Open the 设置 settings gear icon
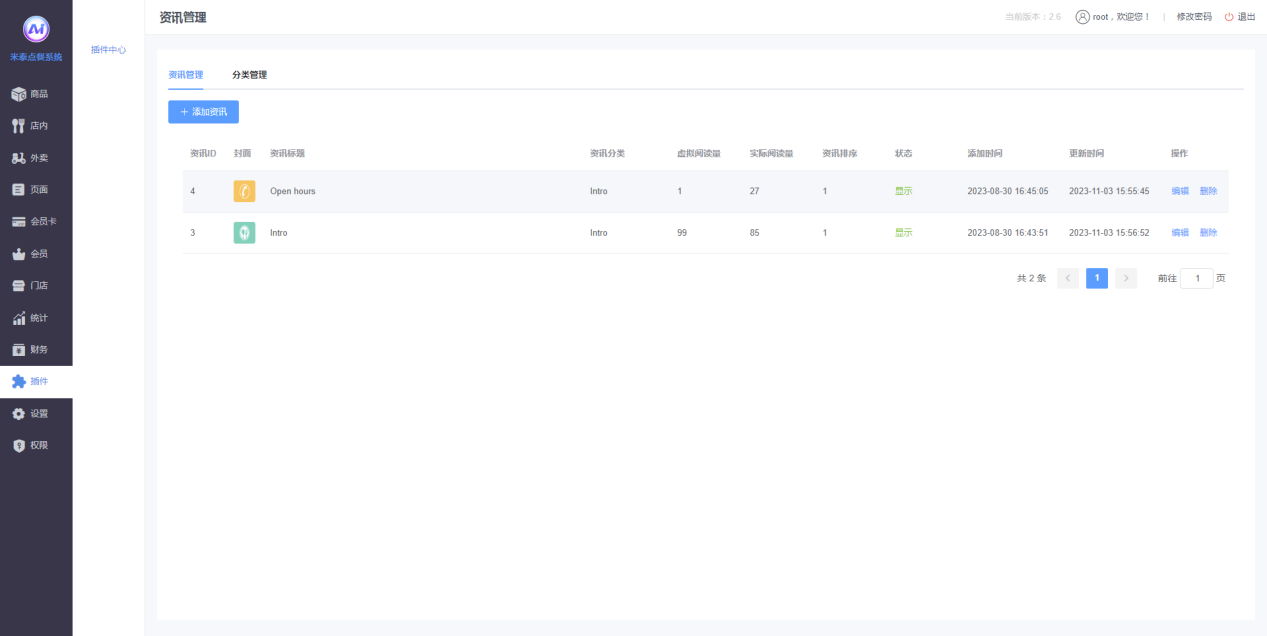Image resolution: width=1267 pixels, height=636 pixels. pos(18,414)
